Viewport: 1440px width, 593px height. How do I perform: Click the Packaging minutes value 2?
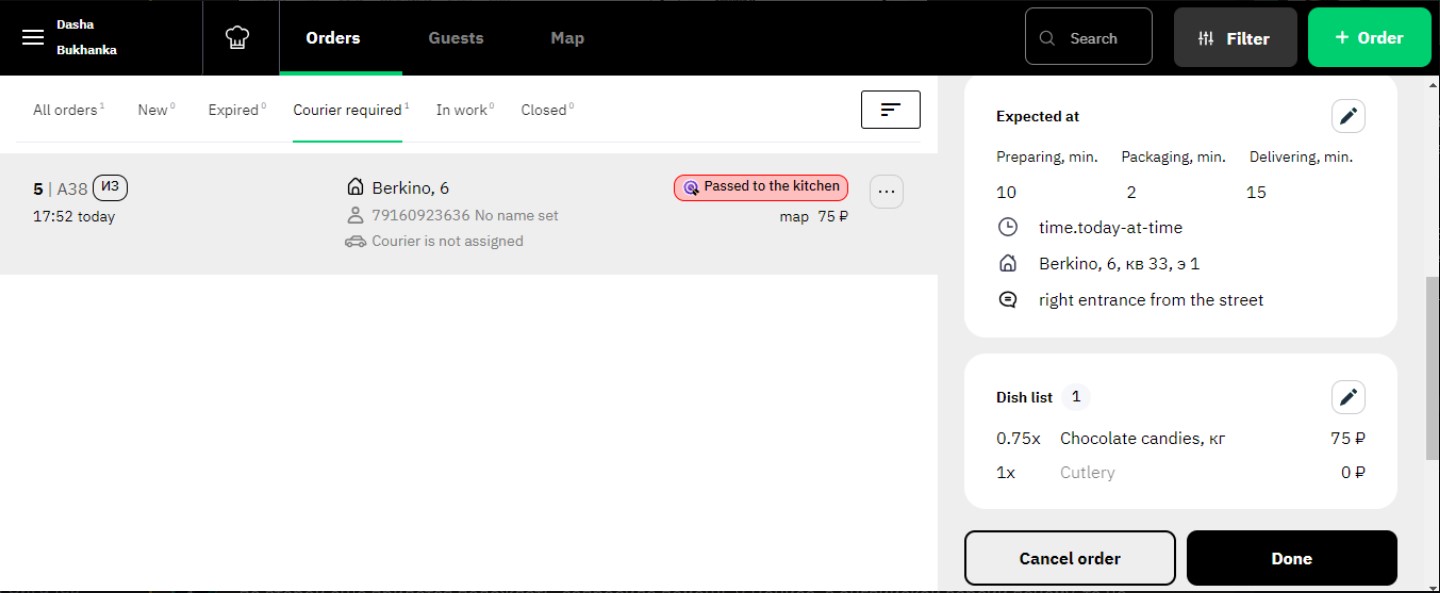1131,192
